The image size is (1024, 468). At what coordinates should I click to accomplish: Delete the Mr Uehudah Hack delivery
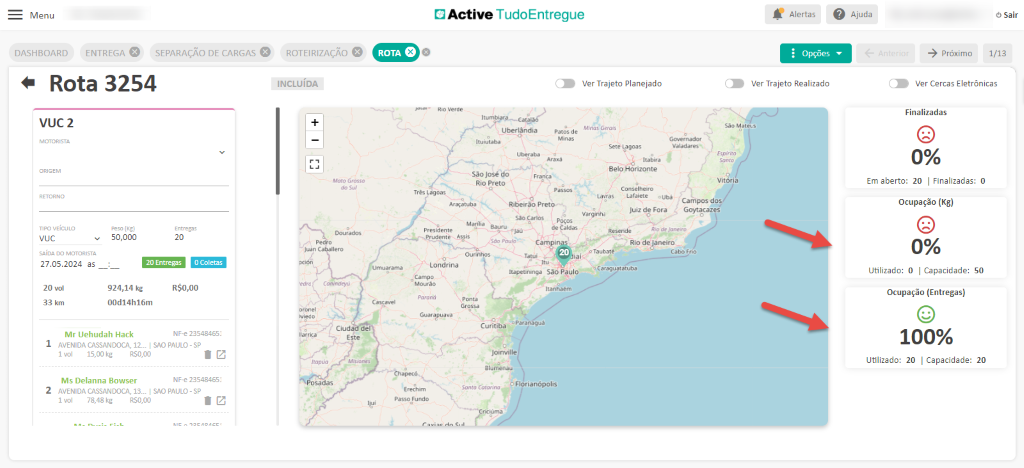tap(208, 354)
